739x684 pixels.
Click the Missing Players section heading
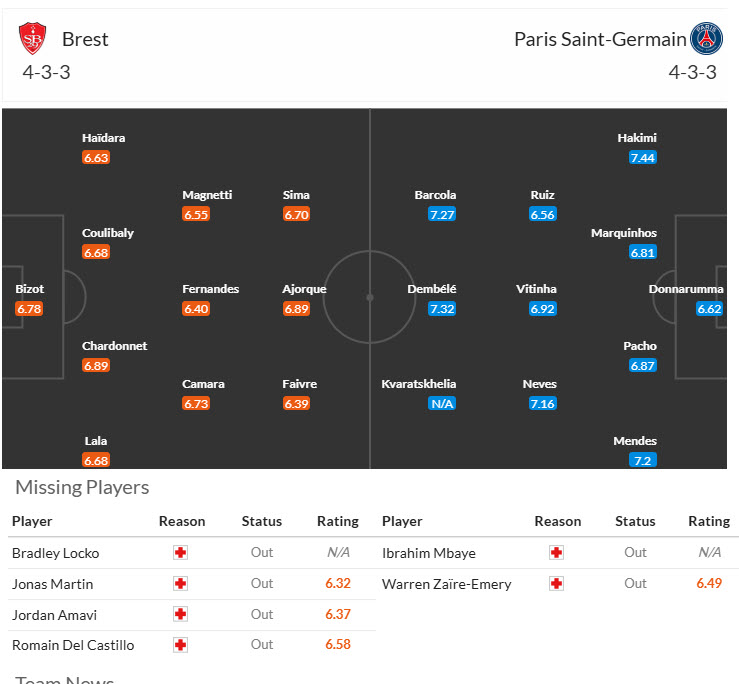82,487
